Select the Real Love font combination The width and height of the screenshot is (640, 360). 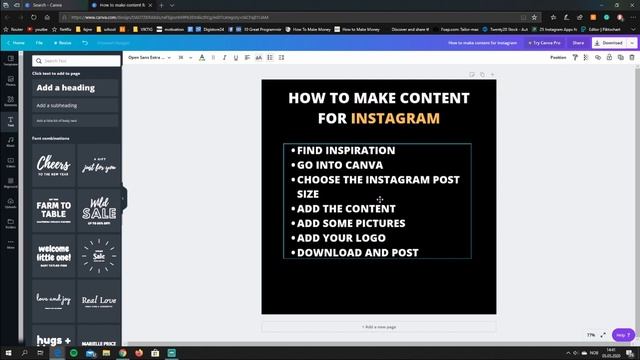pyautogui.click(x=99, y=301)
